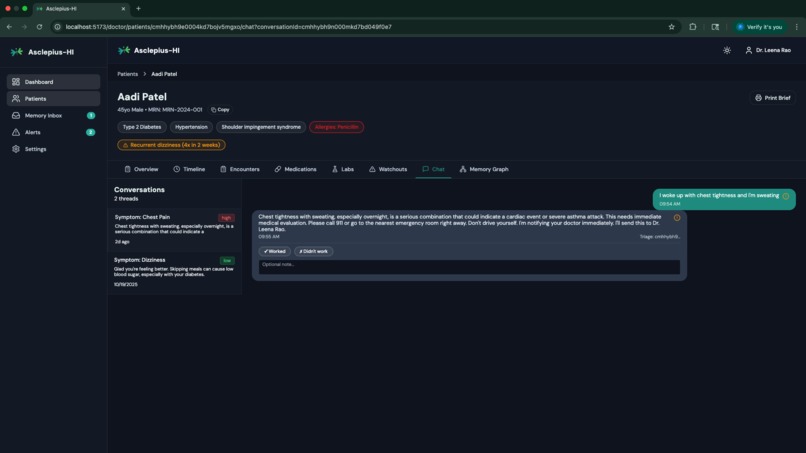The width and height of the screenshot is (806, 453).
Task: Click the Recurrent dizziness warning badge
Action: [x=171, y=145]
